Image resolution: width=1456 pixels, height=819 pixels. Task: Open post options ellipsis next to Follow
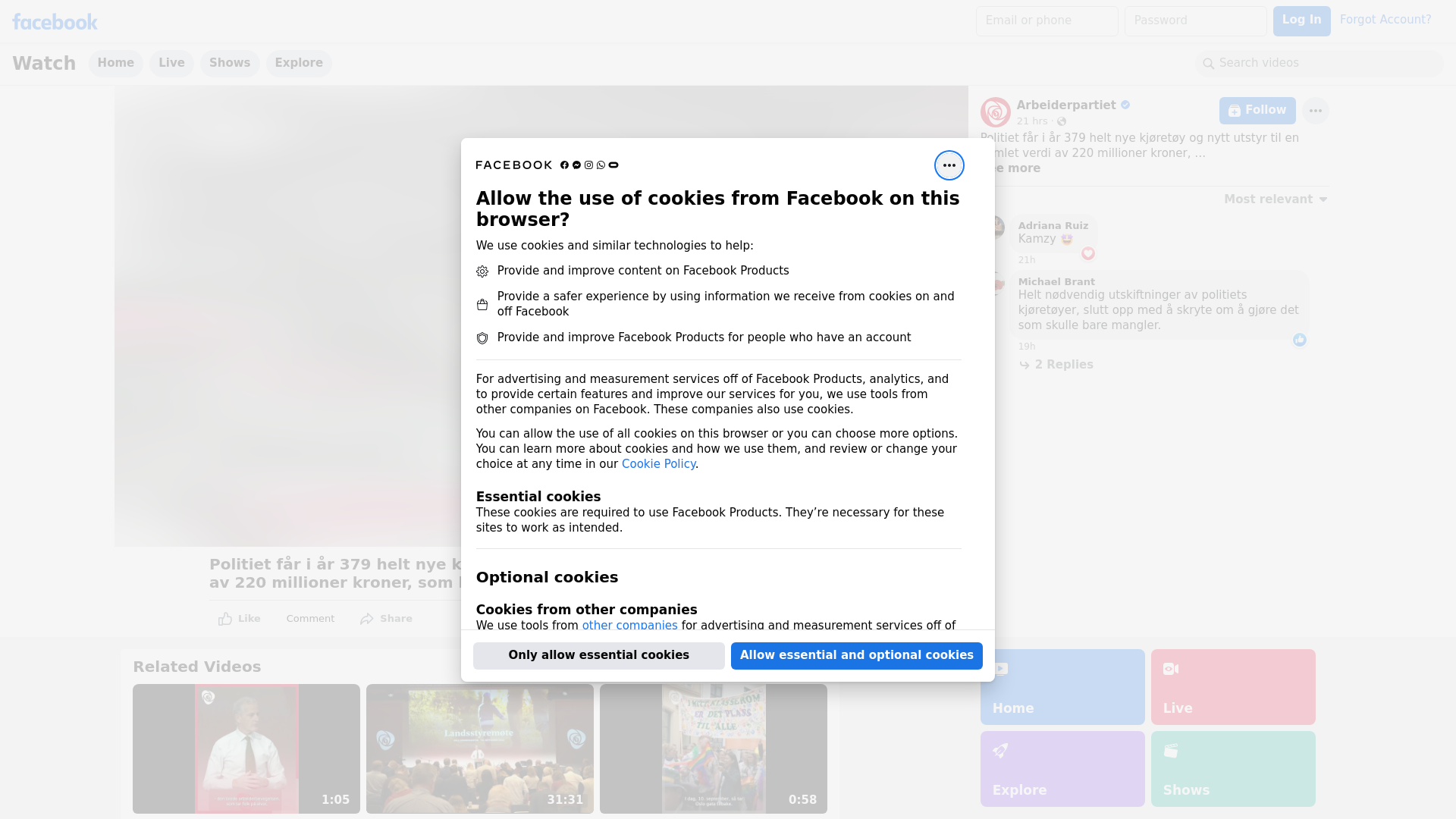pos(1315,111)
